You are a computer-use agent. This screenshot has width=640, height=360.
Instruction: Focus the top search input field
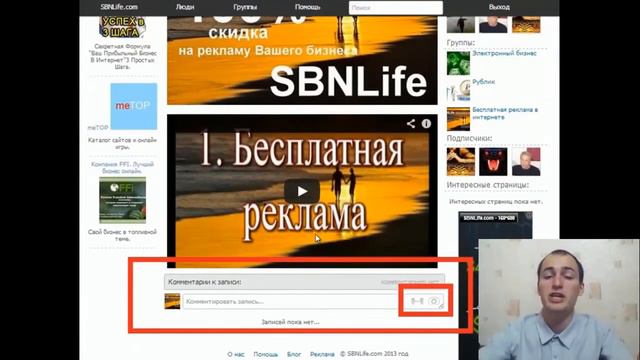tap(396, 8)
